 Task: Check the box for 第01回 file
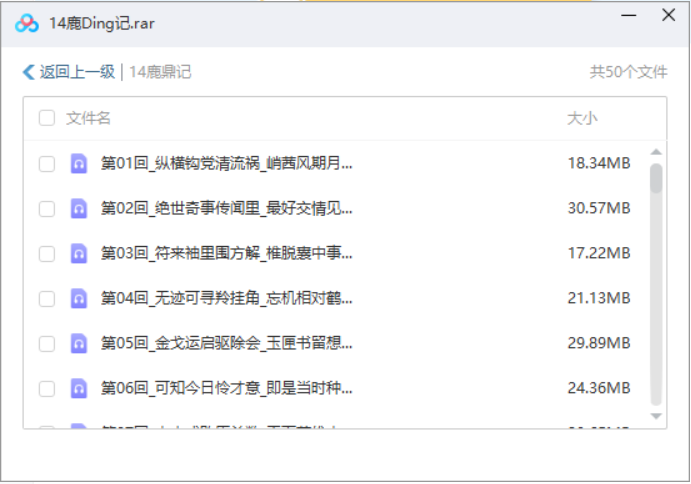coord(47,164)
